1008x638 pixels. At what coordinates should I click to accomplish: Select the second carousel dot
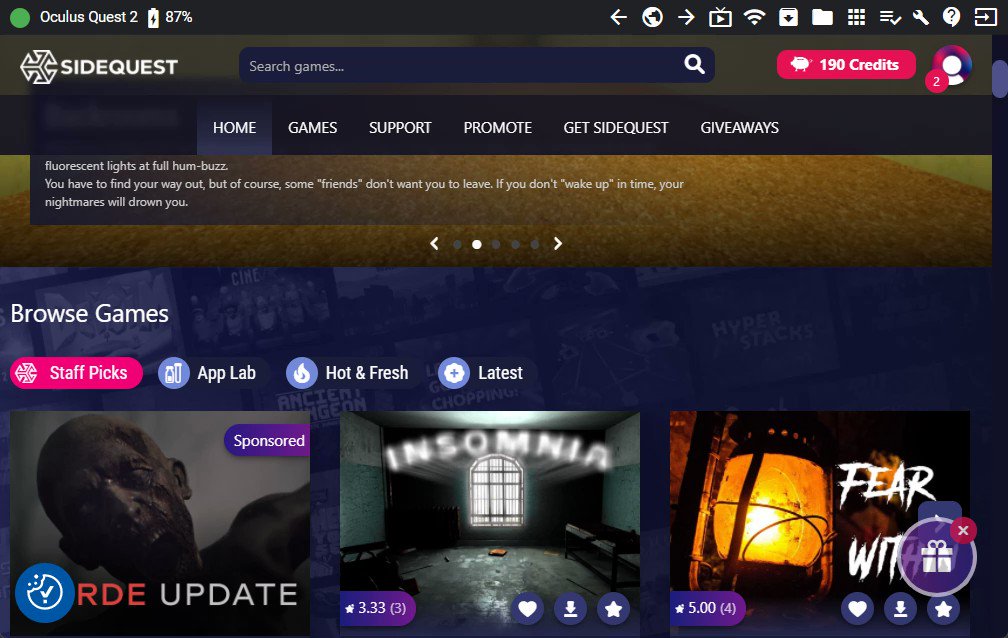[477, 244]
